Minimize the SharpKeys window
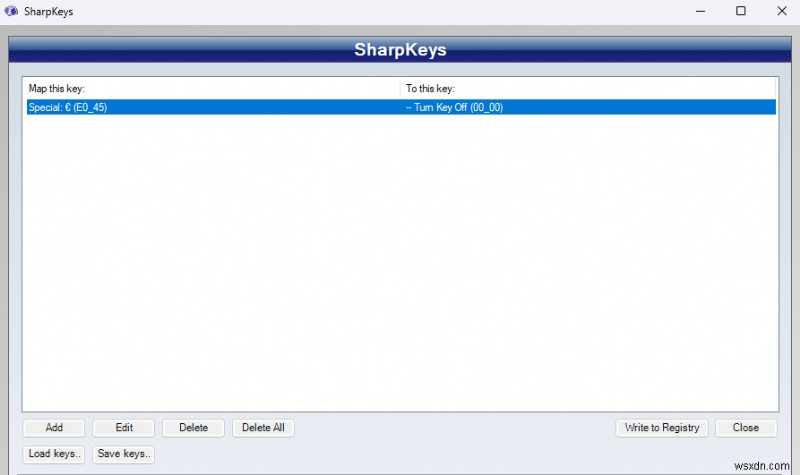The height and width of the screenshot is (475, 800). [x=701, y=11]
